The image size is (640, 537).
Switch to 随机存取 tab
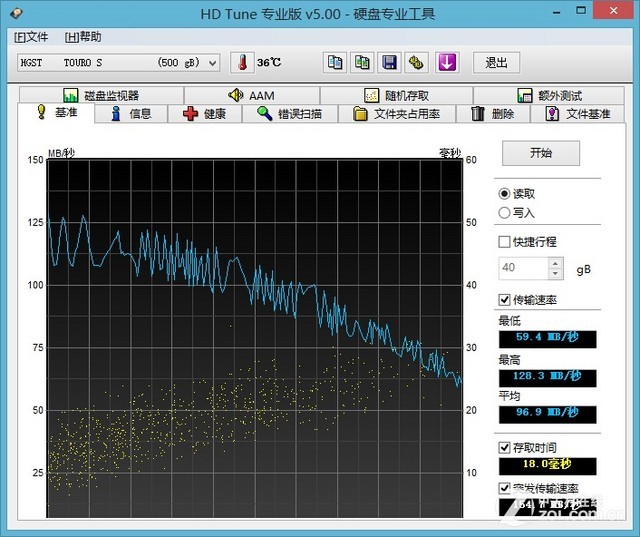(x=396, y=95)
